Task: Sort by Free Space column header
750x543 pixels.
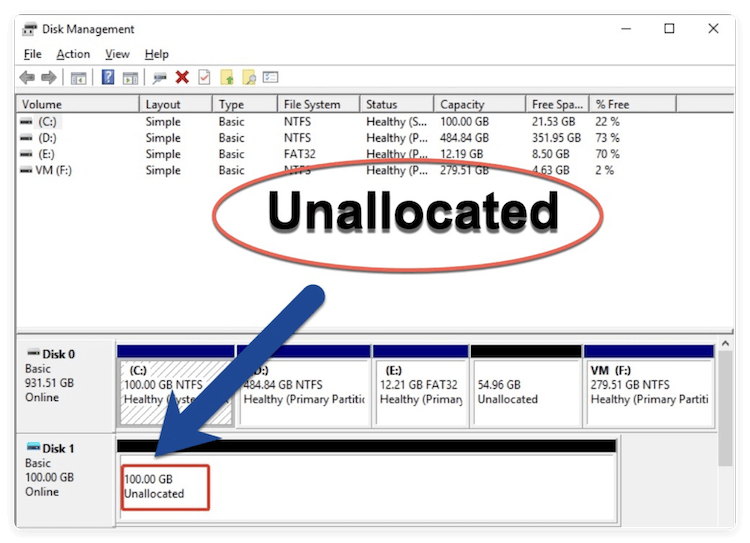Action: pos(558,104)
